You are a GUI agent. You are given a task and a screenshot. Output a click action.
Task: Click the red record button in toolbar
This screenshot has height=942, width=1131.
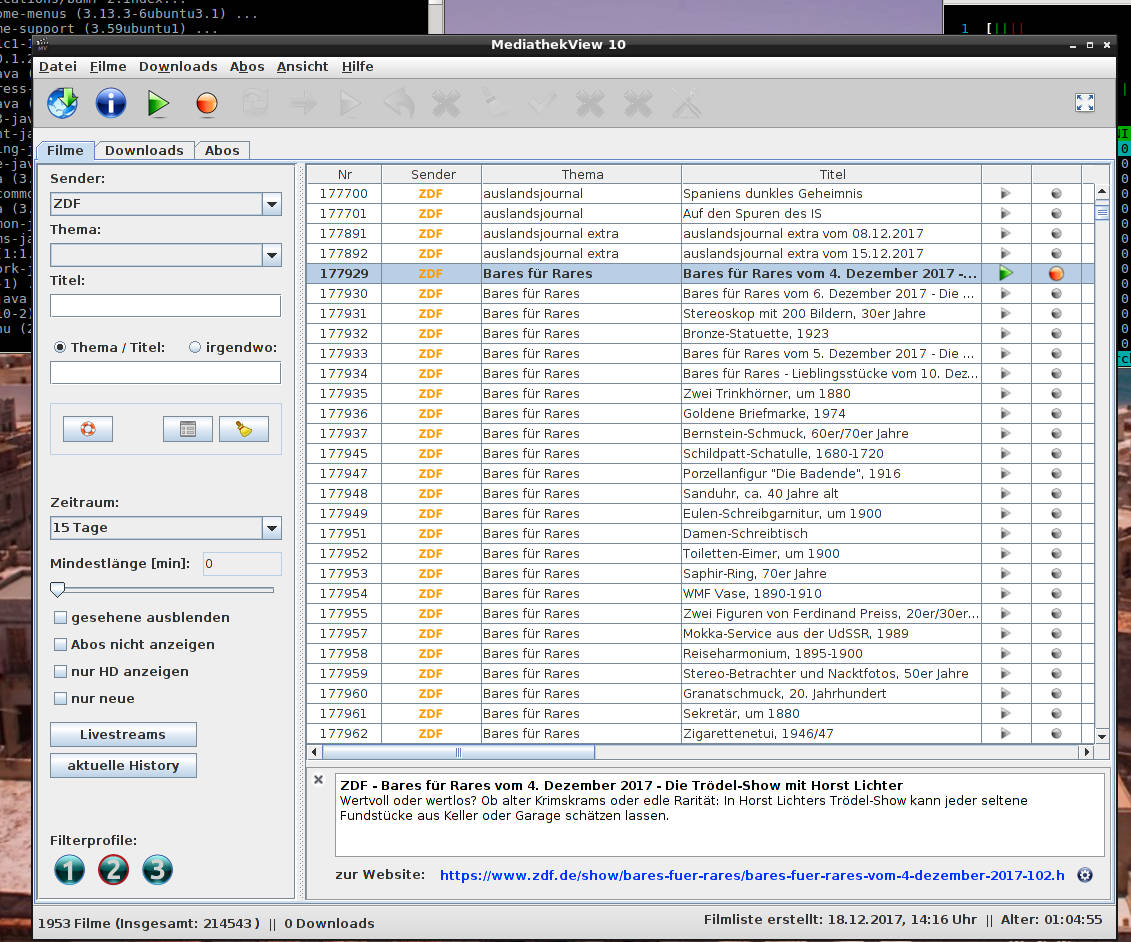206,103
